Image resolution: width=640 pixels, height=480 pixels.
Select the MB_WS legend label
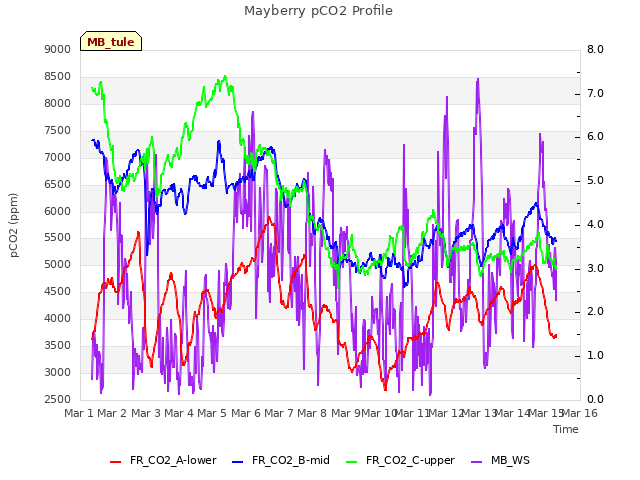point(510,460)
